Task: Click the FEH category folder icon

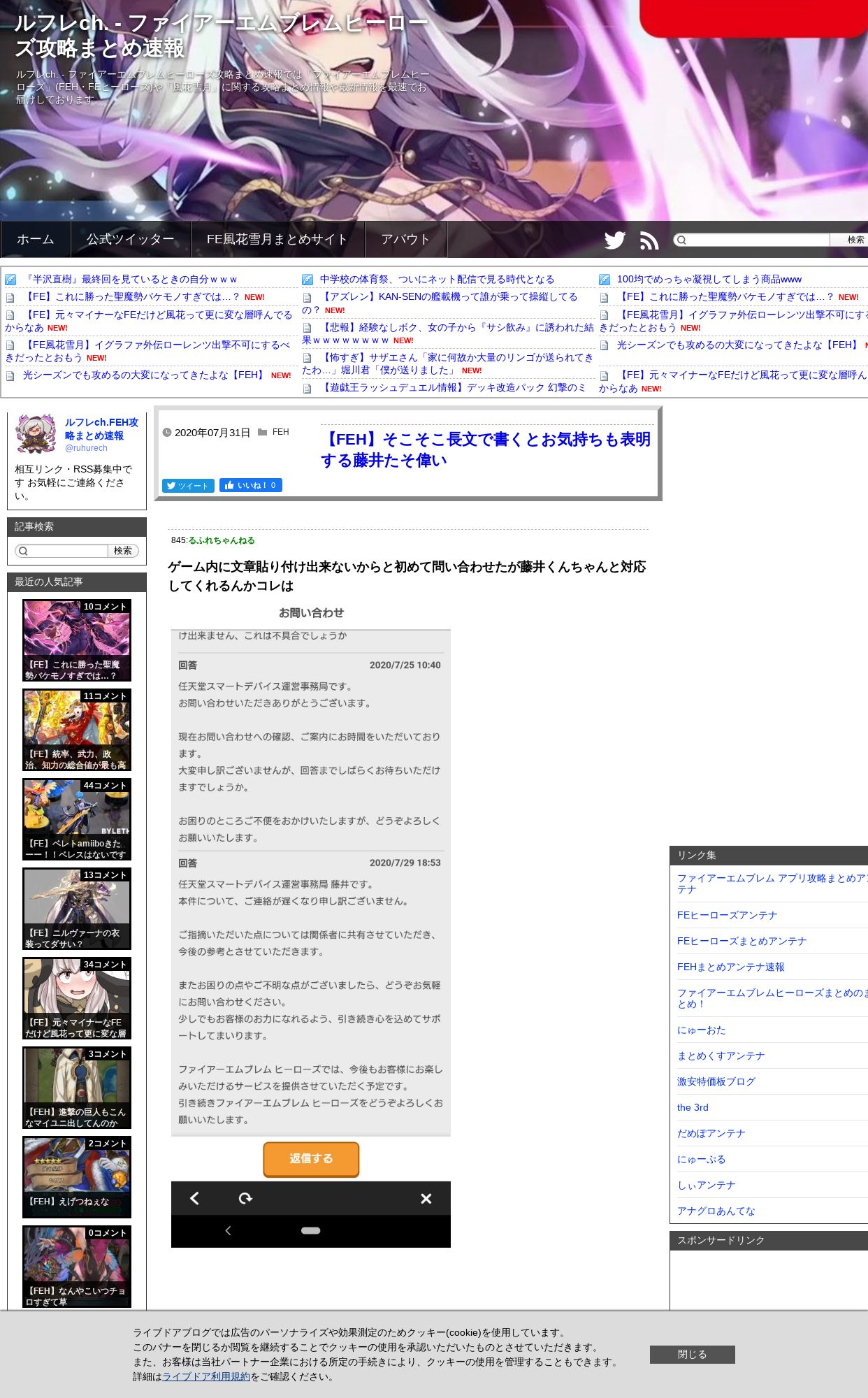Action: pos(262,432)
